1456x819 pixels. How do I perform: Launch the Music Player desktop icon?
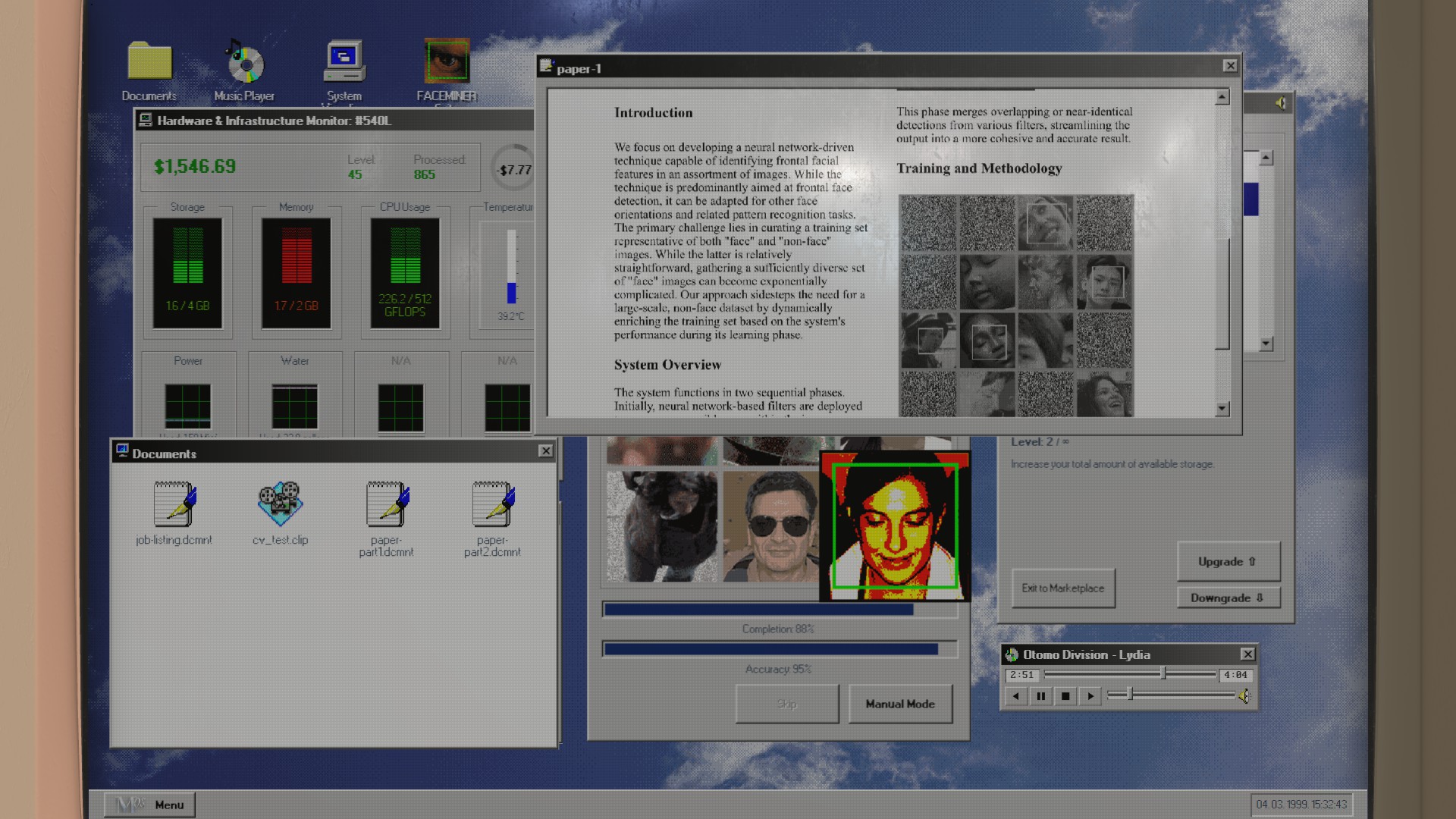(x=244, y=64)
